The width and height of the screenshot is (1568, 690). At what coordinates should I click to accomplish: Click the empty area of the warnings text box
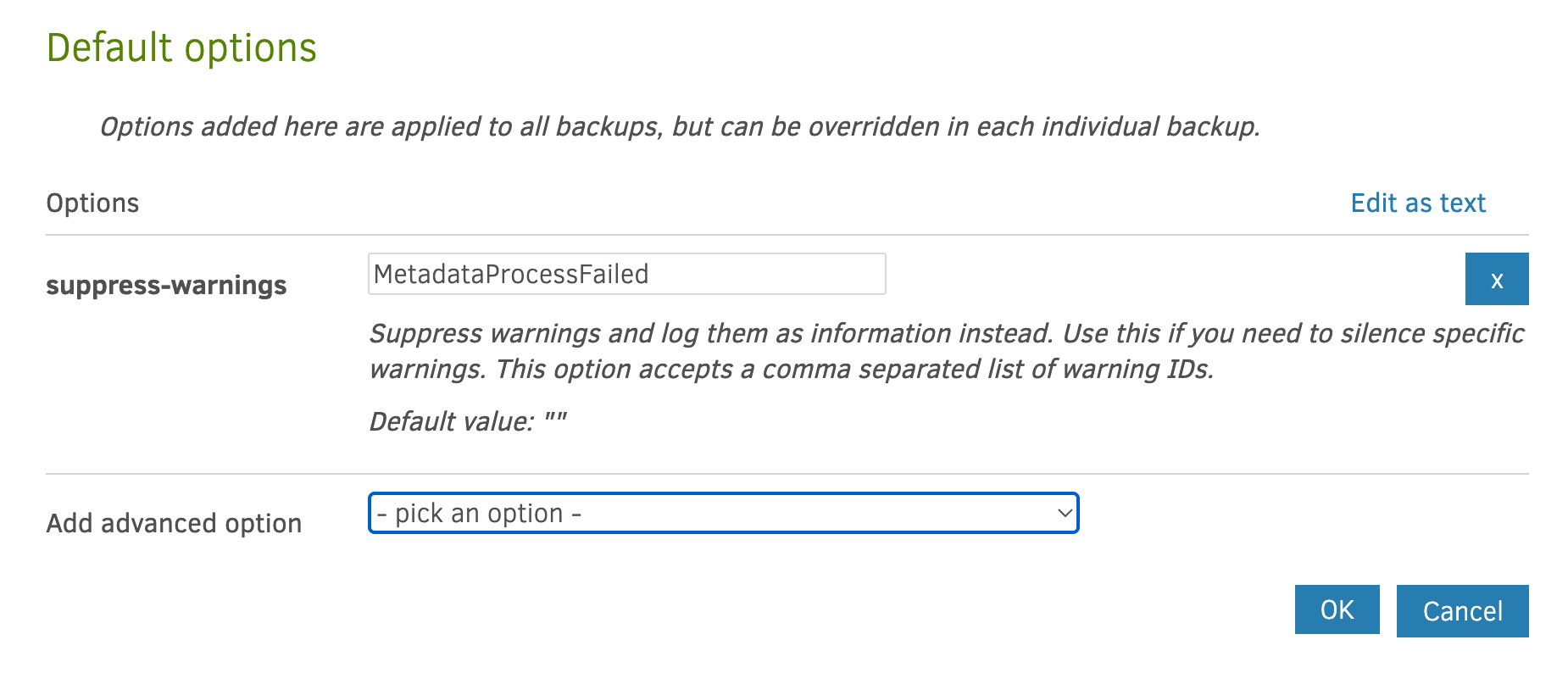point(767,274)
